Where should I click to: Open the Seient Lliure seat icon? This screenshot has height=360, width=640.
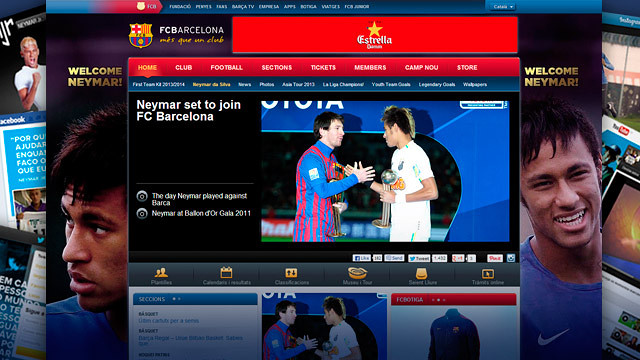pos(422,273)
